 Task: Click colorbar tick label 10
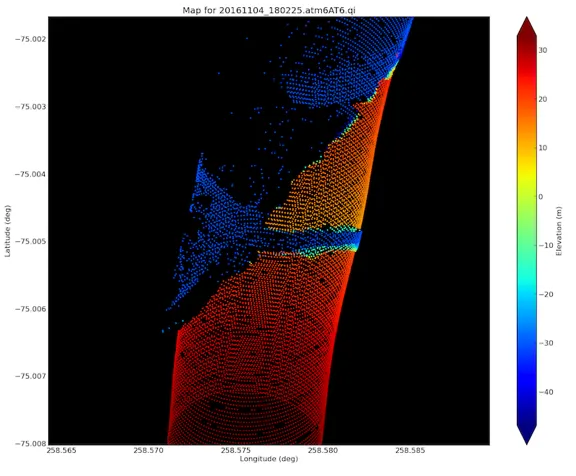(543, 148)
